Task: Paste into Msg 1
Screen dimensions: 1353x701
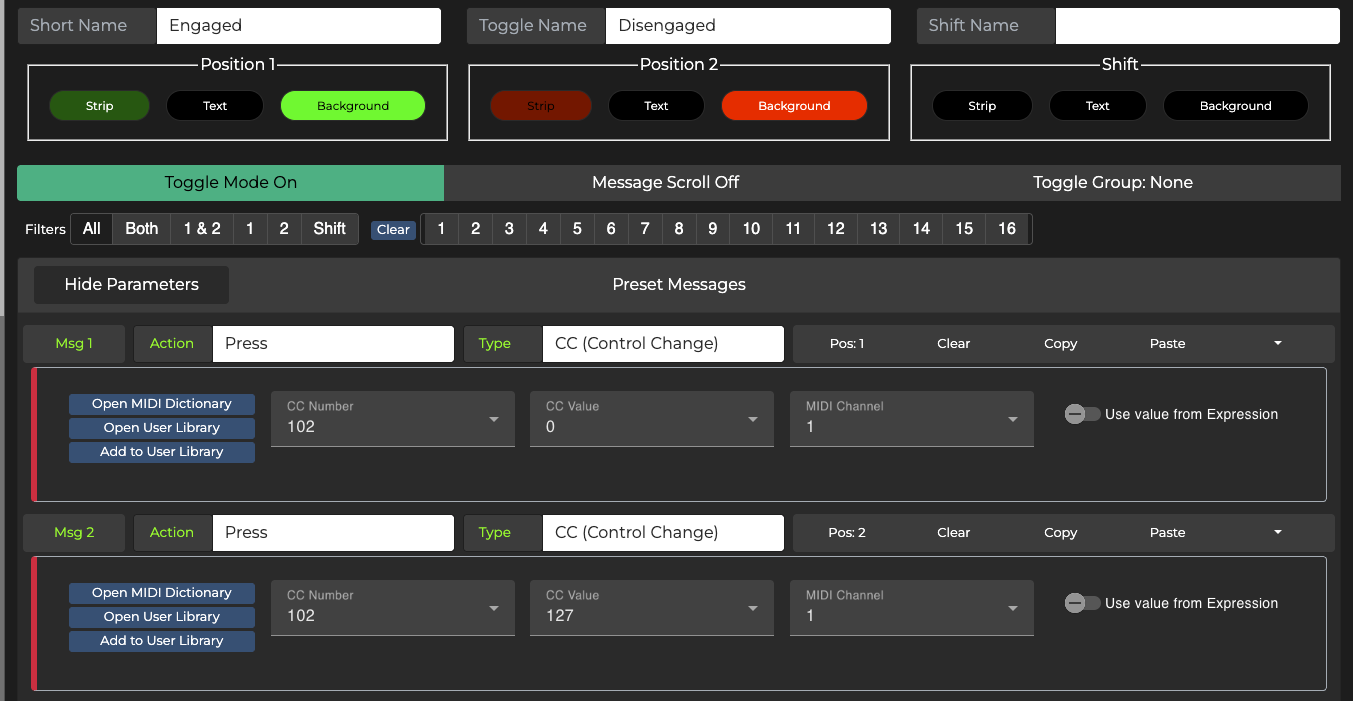Action: [1168, 344]
